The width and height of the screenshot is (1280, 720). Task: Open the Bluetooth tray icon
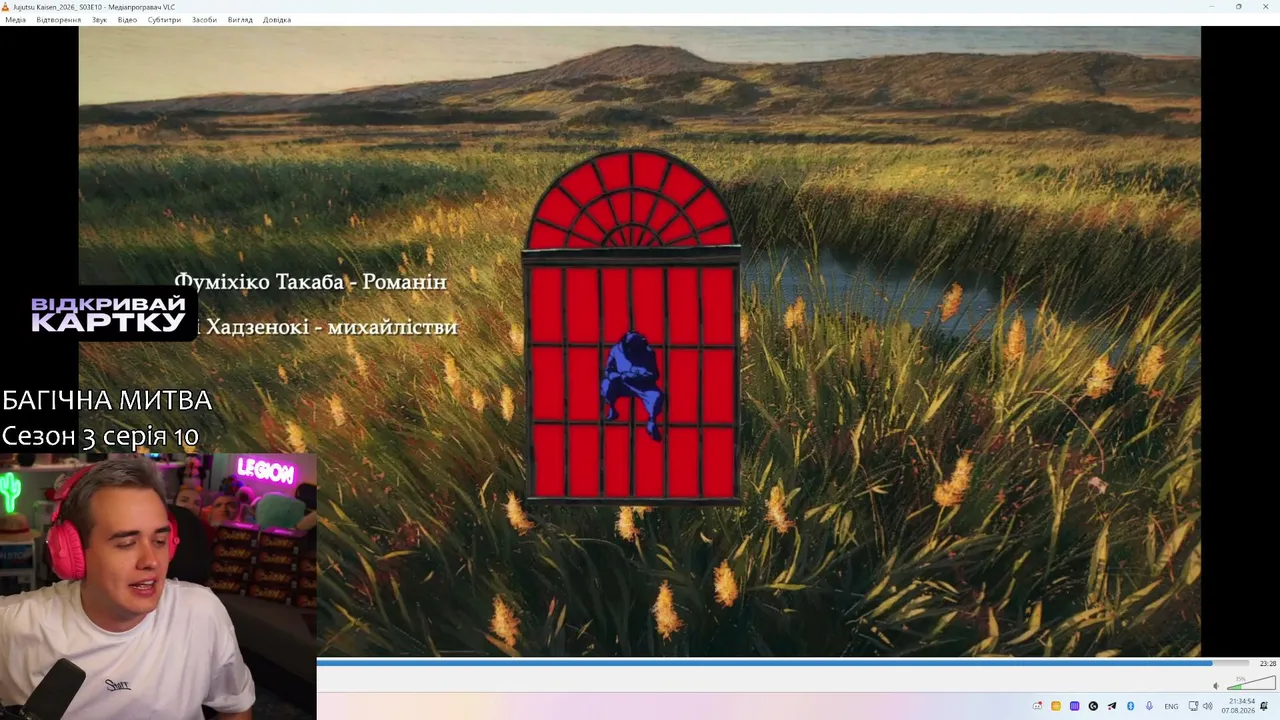(1130, 706)
